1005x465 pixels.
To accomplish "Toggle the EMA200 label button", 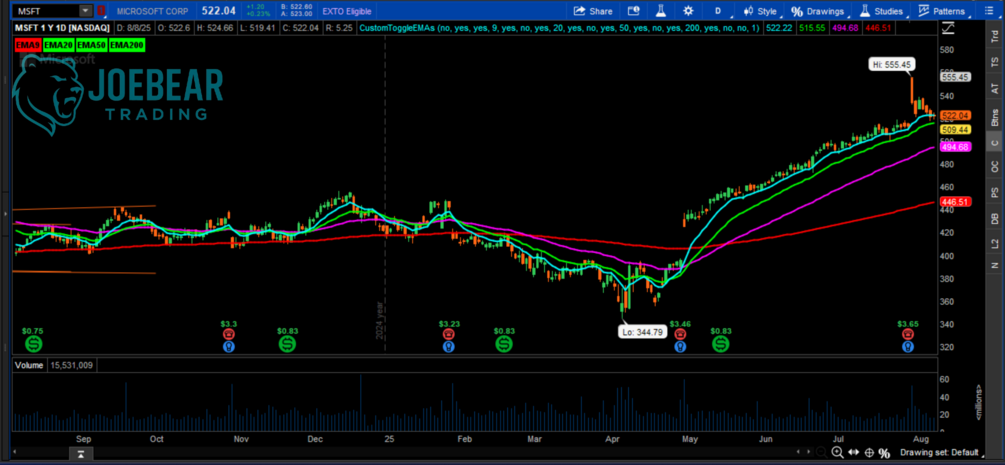I will coord(127,45).
